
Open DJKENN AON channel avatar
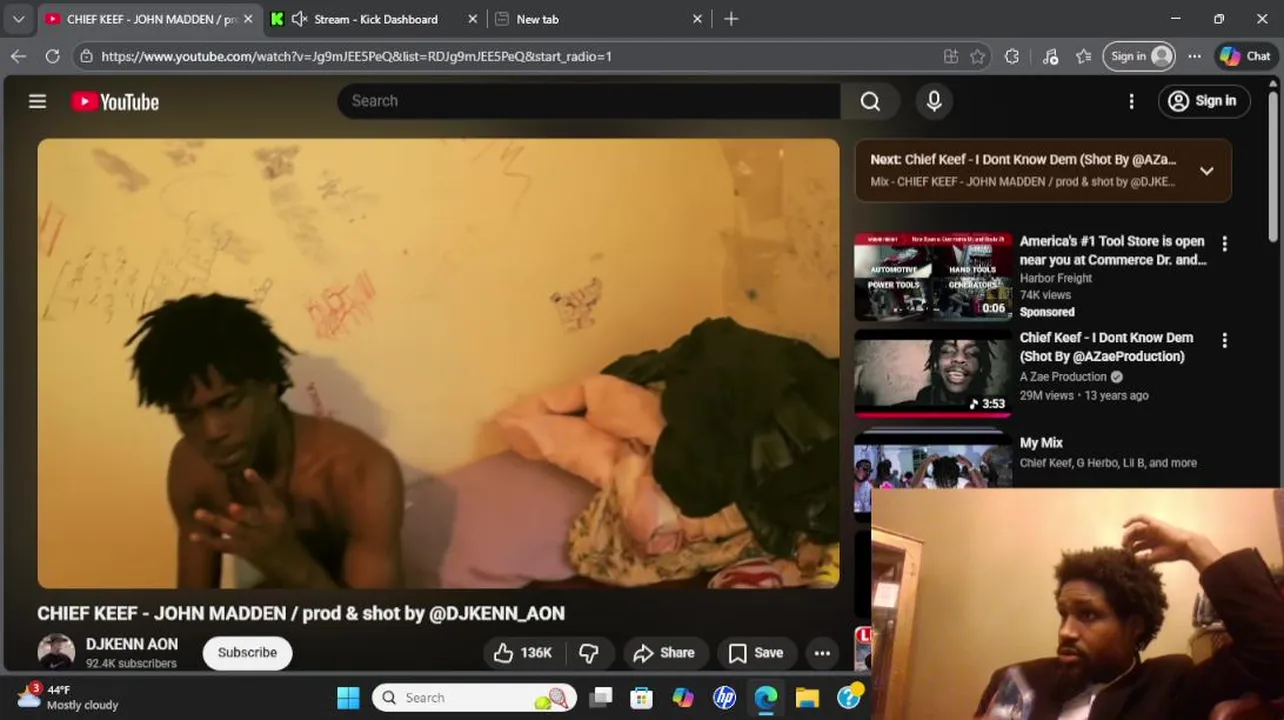pyautogui.click(x=56, y=653)
